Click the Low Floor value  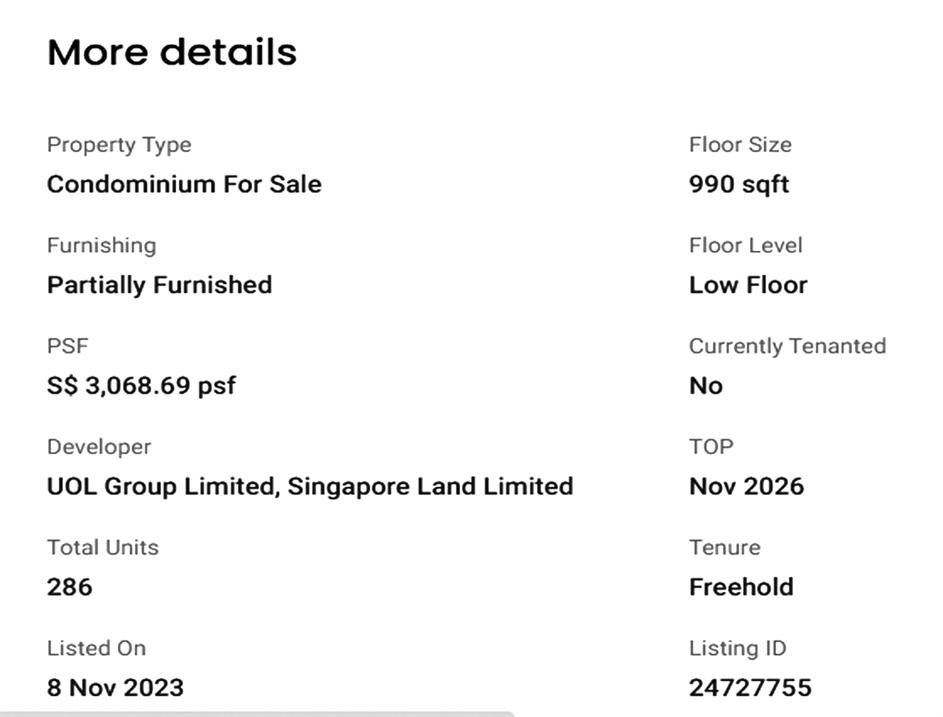pyautogui.click(x=748, y=285)
